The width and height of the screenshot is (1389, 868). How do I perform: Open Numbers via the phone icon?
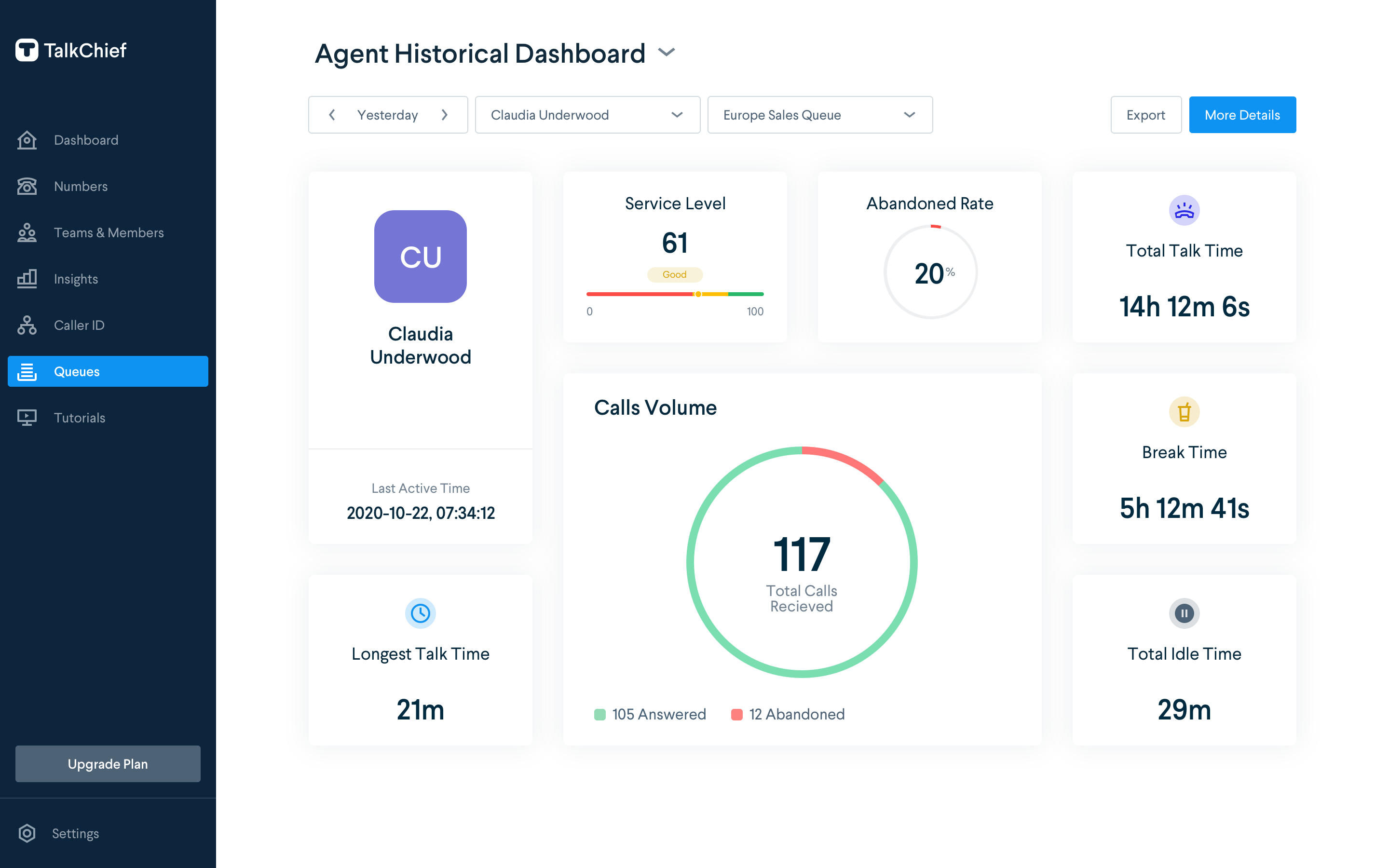point(27,186)
